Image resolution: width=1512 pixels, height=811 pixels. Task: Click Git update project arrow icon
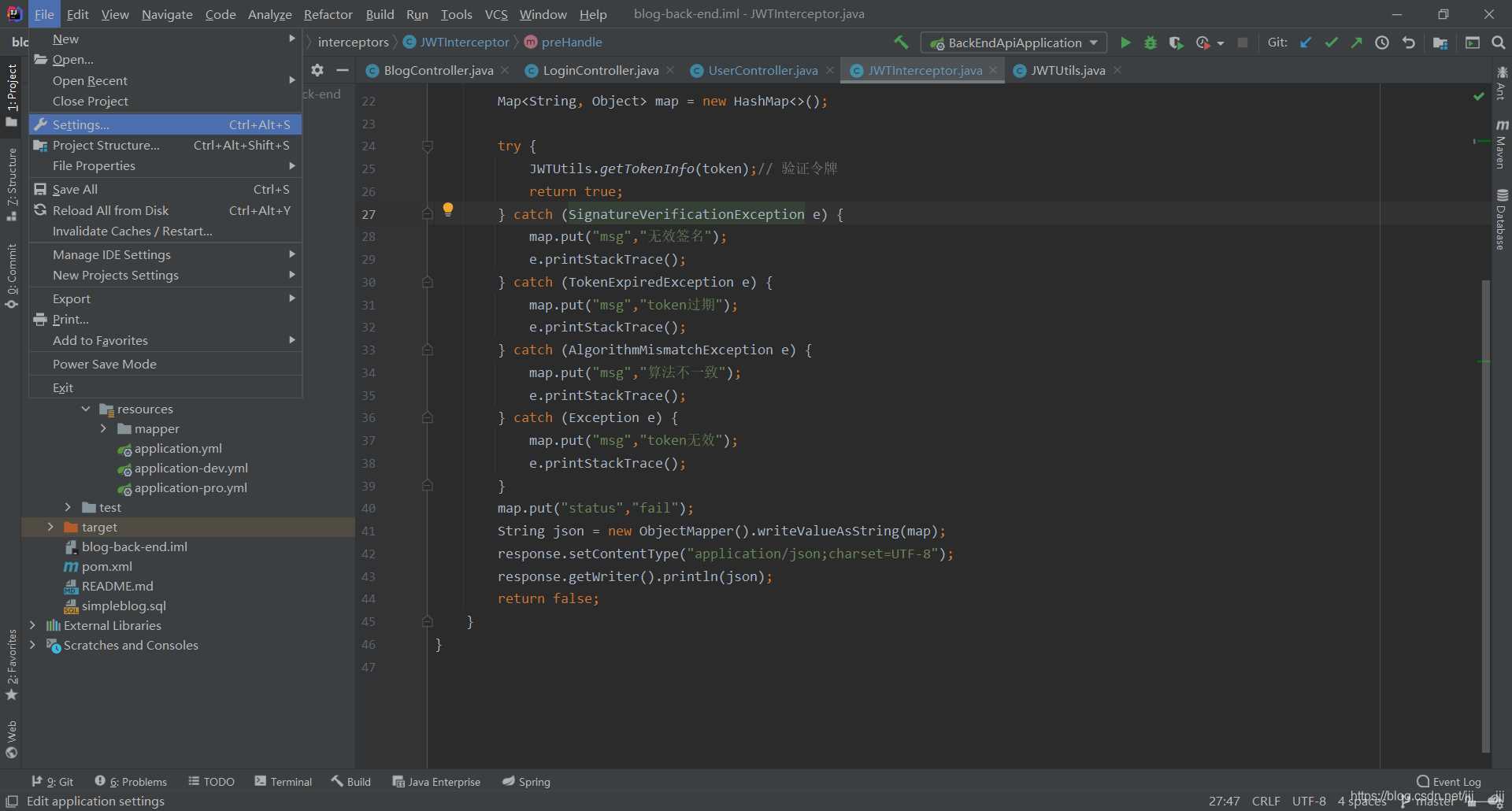[1306, 43]
